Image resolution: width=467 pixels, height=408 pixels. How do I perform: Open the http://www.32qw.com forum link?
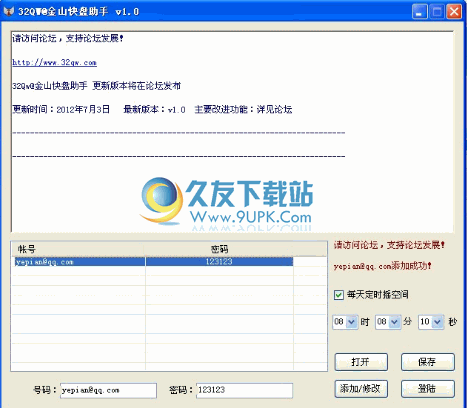(x=54, y=62)
